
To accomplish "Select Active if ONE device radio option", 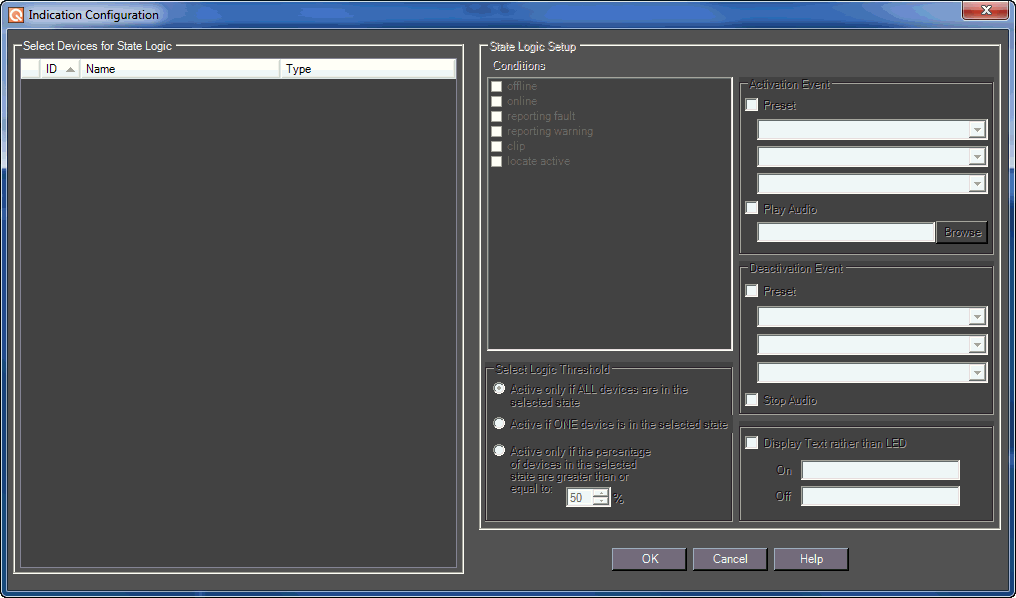I will [x=499, y=424].
